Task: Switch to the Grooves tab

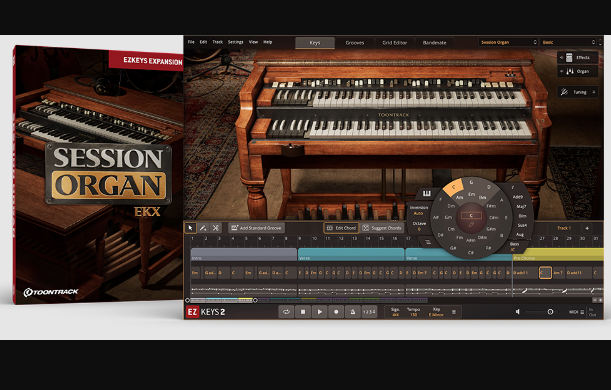Action: point(355,43)
